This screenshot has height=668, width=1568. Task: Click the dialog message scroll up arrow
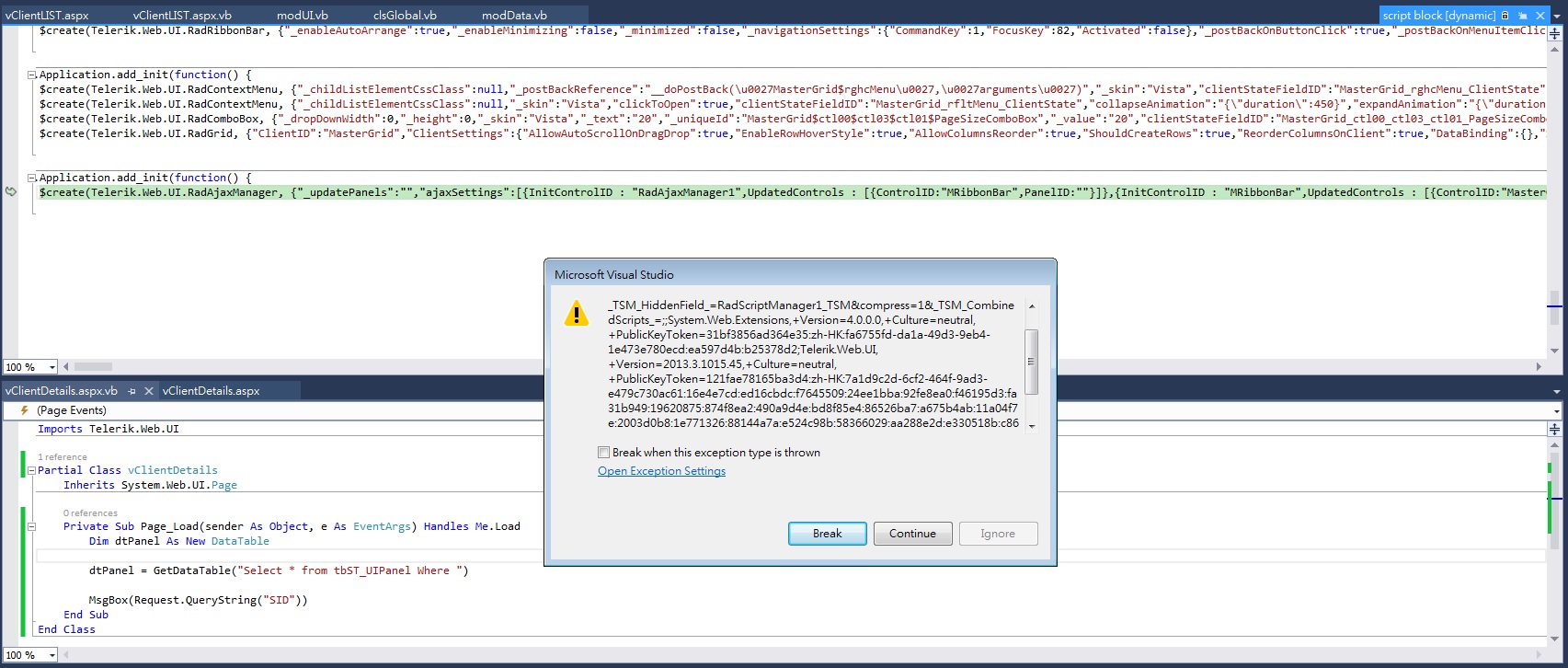(x=1031, y=305)
